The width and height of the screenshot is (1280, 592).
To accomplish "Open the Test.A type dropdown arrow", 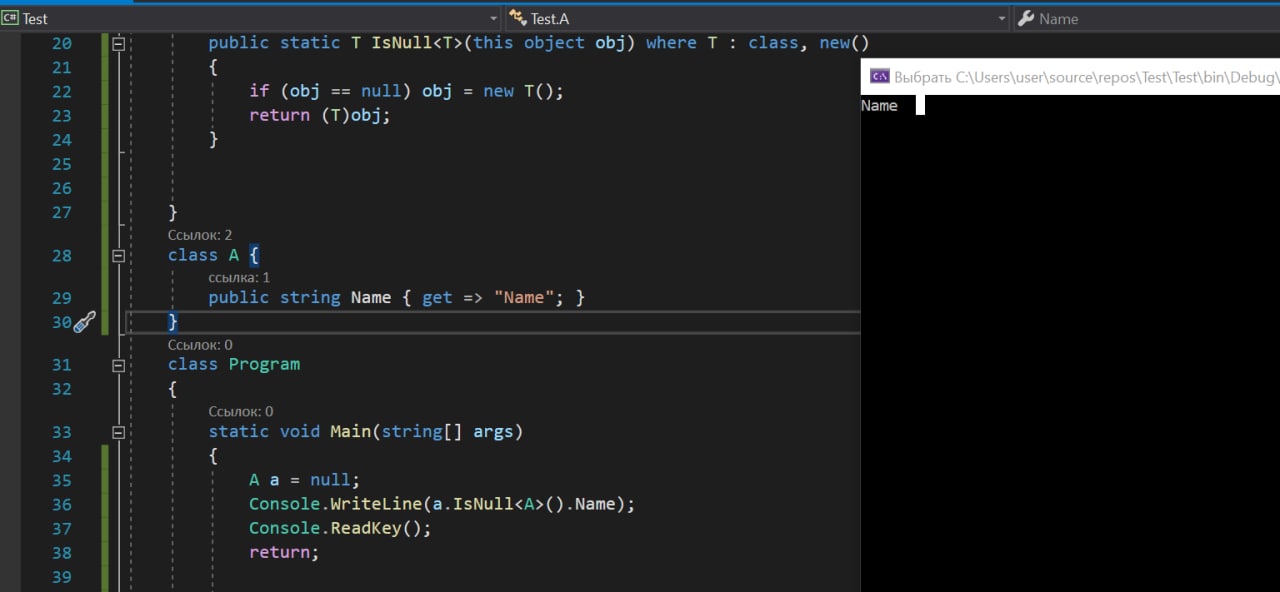I will click(x=1002, y=19).
